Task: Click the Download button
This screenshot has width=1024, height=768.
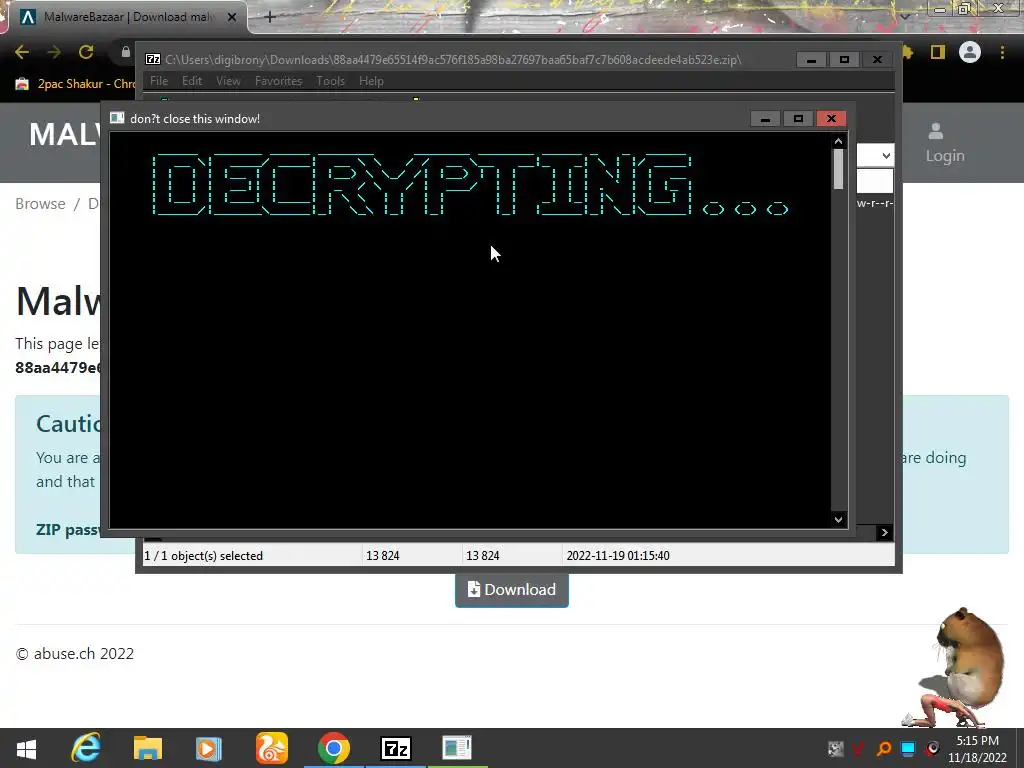Action: coord(511,590)
